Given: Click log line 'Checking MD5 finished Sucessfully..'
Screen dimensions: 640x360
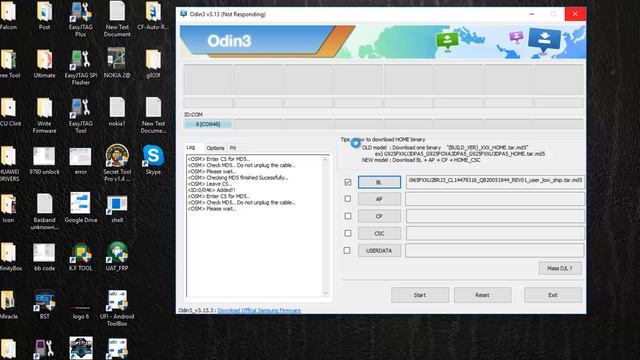Looking at the screenshot, I should [x=238, y=178].
